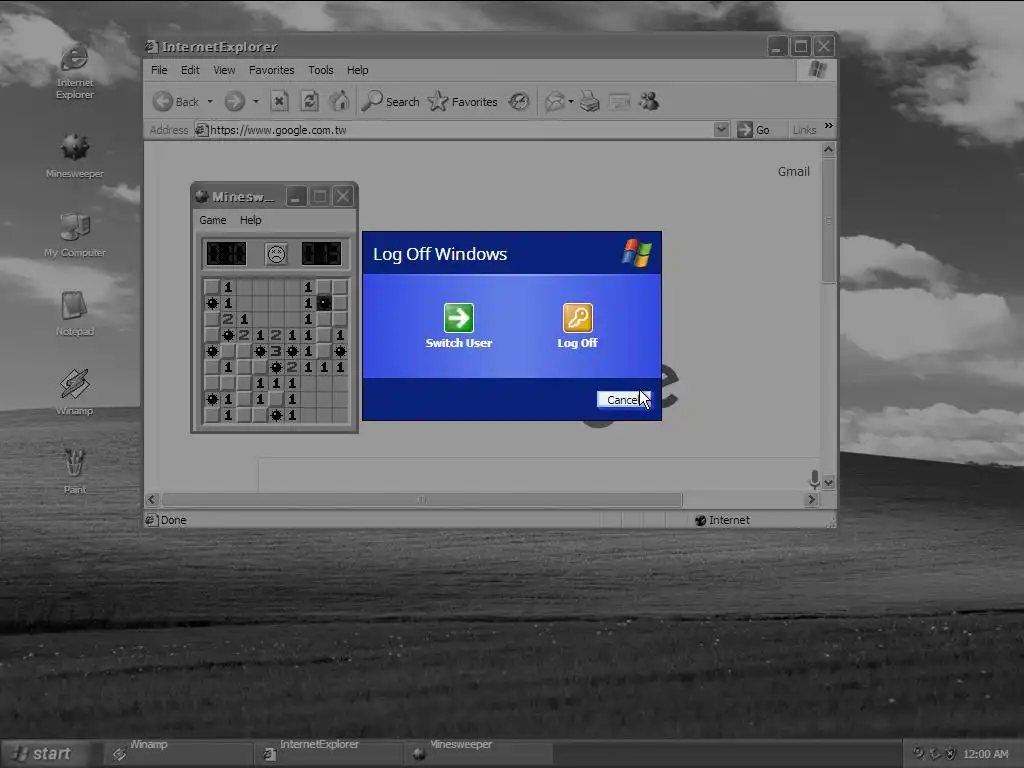The width and height of the screenshot is (1024, 768).
Task: Select the Paint desktop icon
Action: [x=74, y=472]
